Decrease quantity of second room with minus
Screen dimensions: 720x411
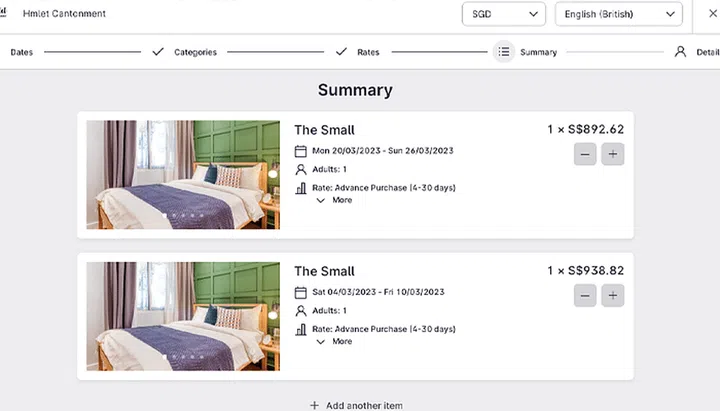pyautogui.click(x=585, y=295)
